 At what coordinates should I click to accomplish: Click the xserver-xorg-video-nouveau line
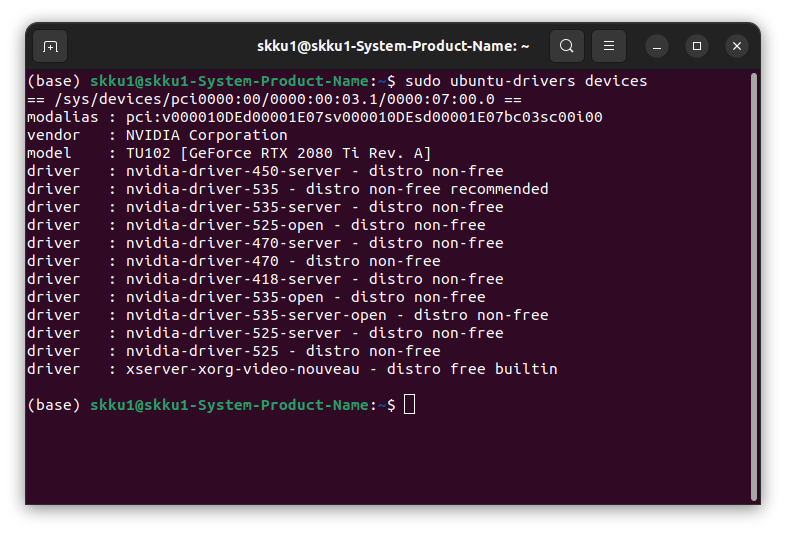click(x=292, y=370)
